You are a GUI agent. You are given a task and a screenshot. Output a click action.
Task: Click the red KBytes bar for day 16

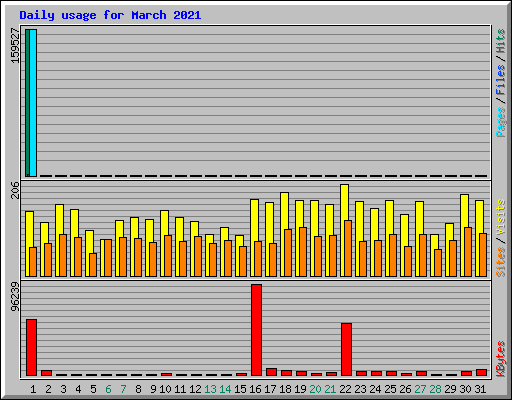coord(256,330)
